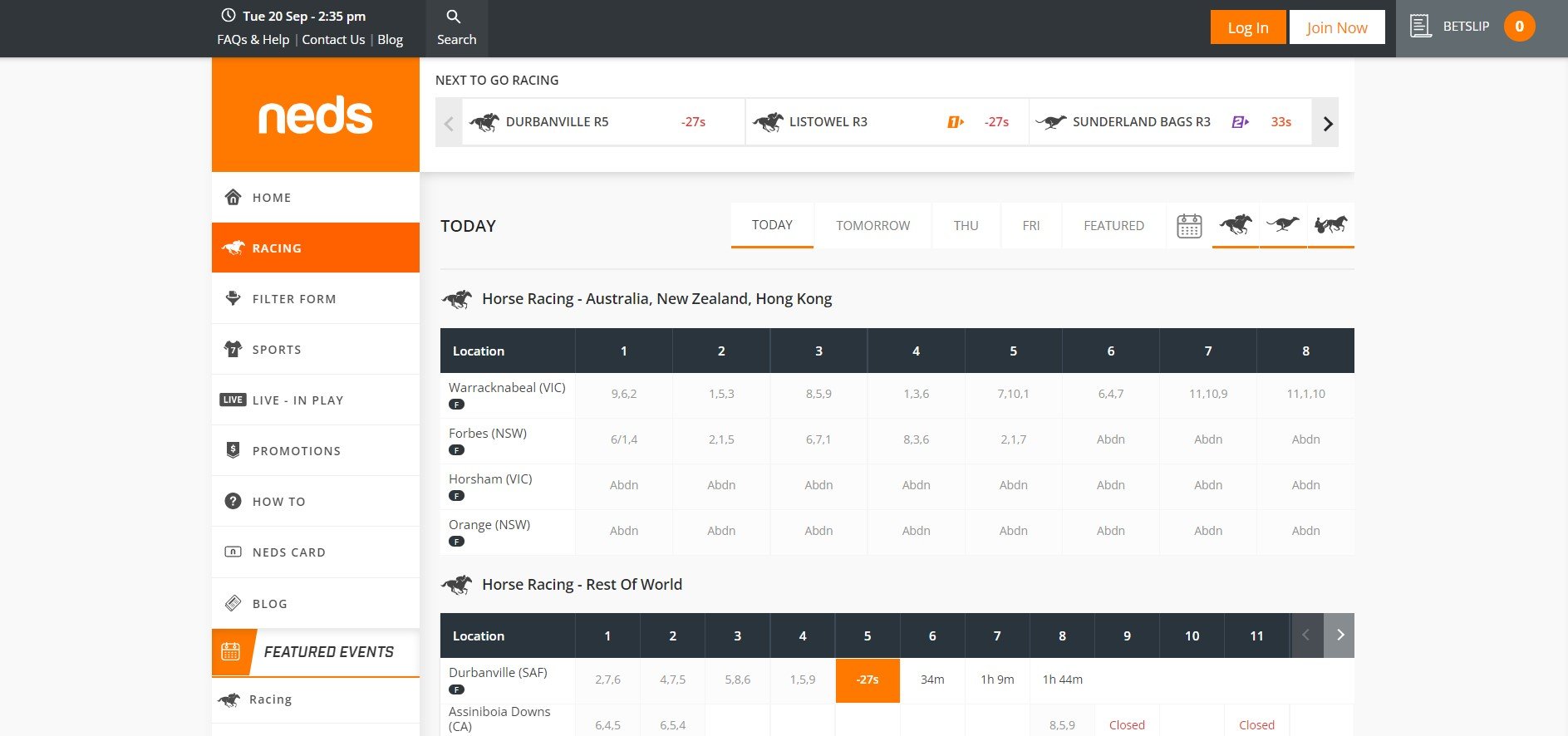Click the form badge under Forbes (NSW)
The image size is (1568, 736).
[x=456, y=450]
